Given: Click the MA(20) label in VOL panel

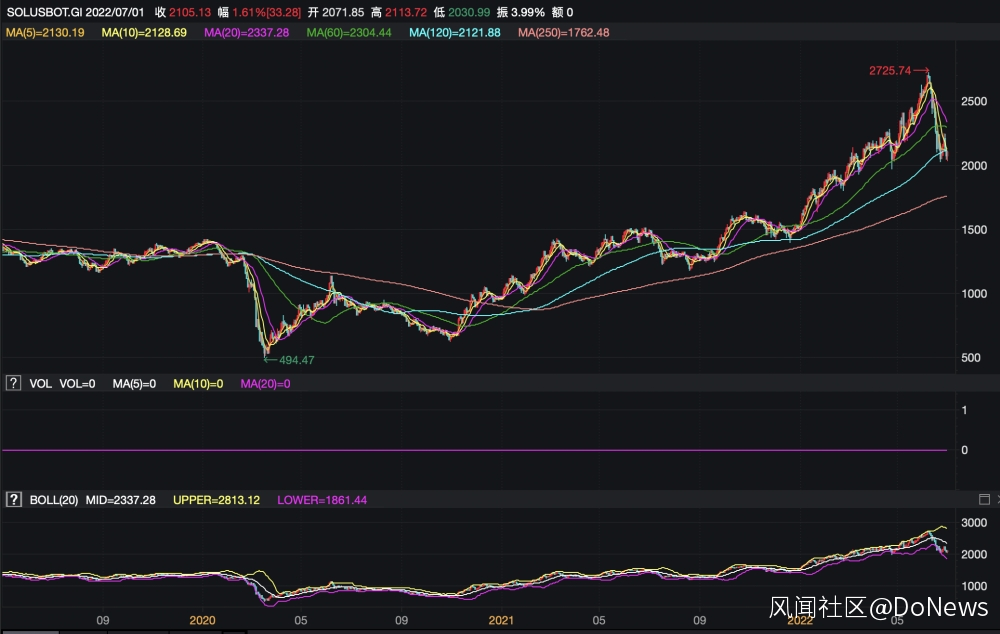Looking at the screenshot, I should [x=265, y=383].
